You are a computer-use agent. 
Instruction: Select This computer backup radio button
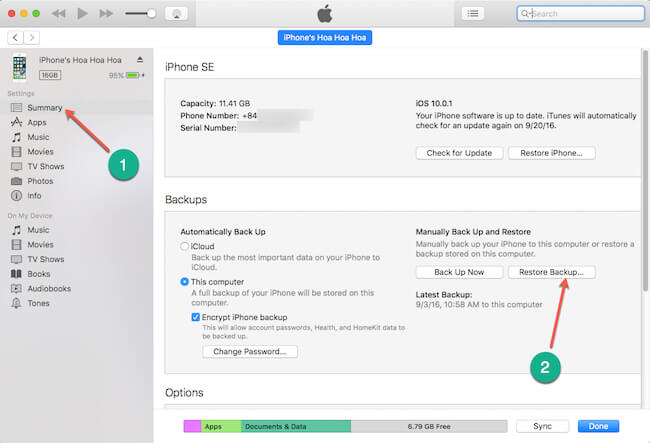click(184, 282)
